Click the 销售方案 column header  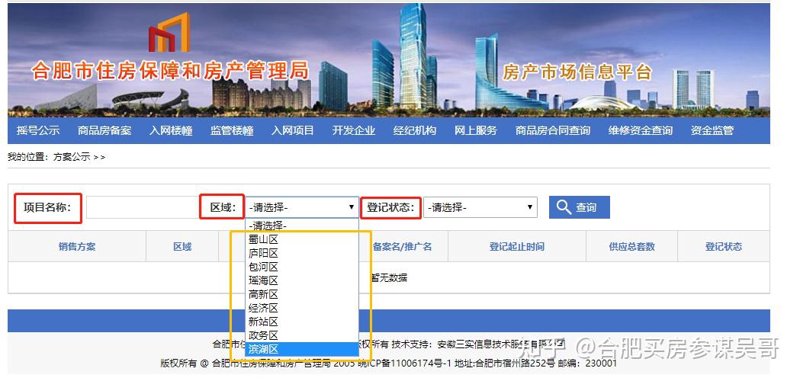pos(77,247)
